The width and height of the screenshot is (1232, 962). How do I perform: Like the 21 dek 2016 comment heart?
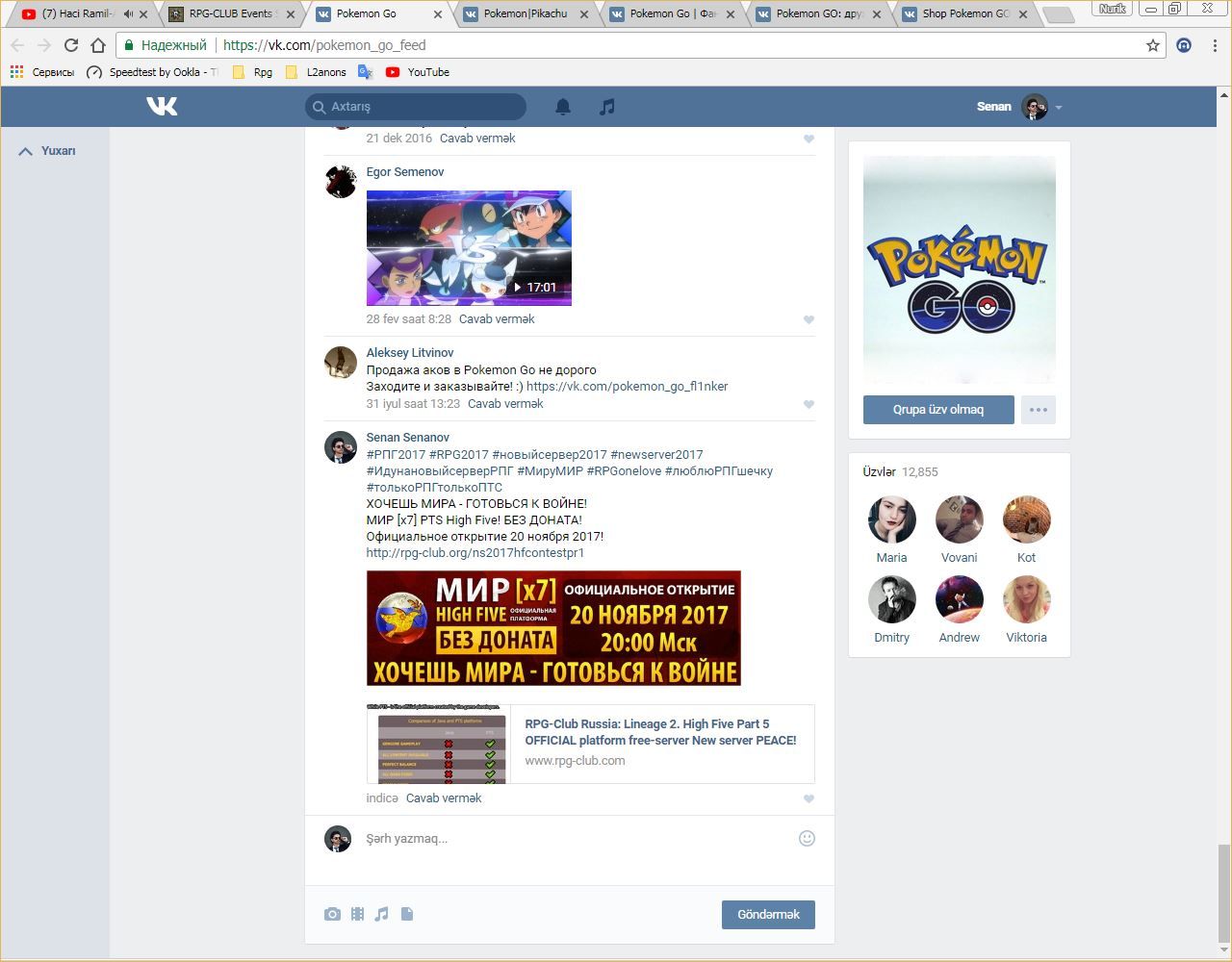click(808, 139)
